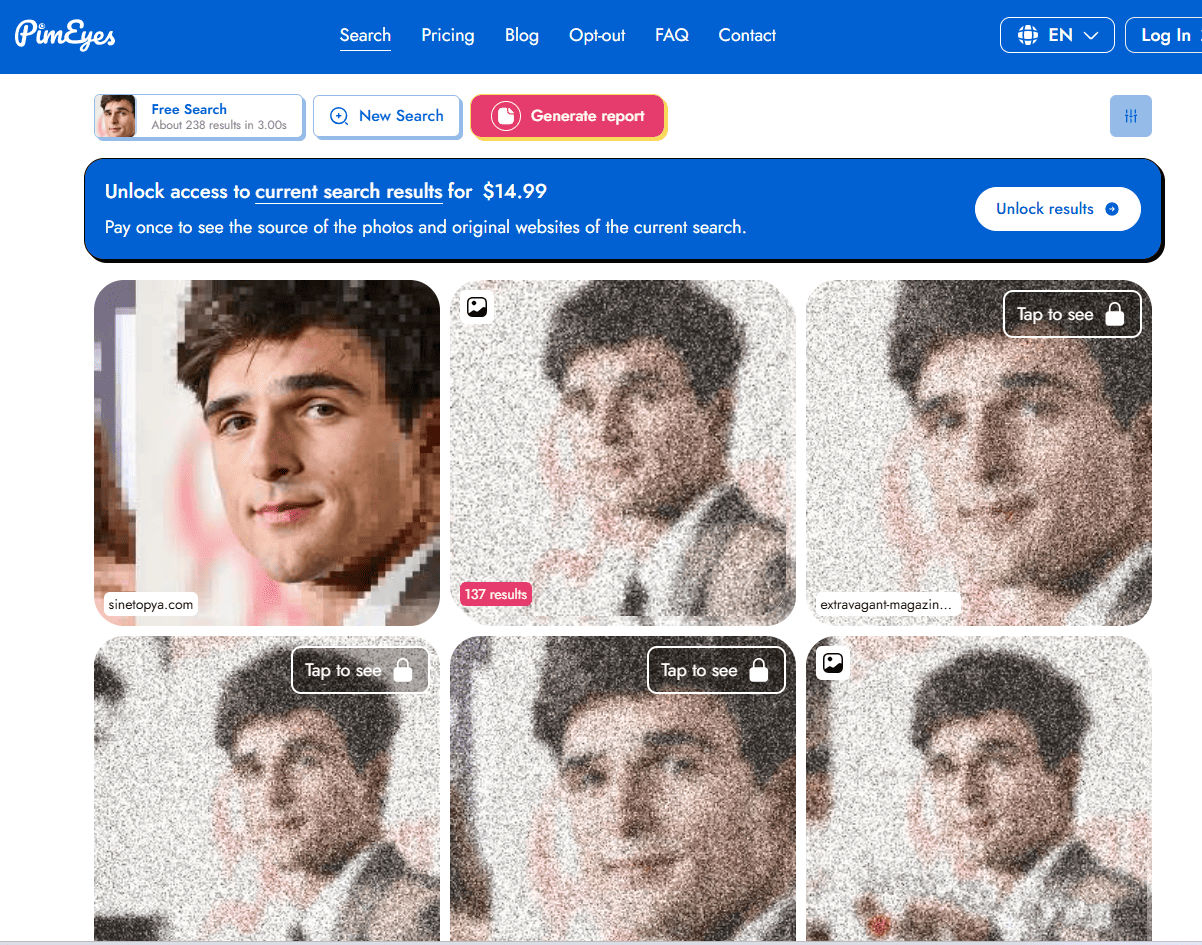
Task: Click the arrow in Unlock results
Action: coord(1112,209)
